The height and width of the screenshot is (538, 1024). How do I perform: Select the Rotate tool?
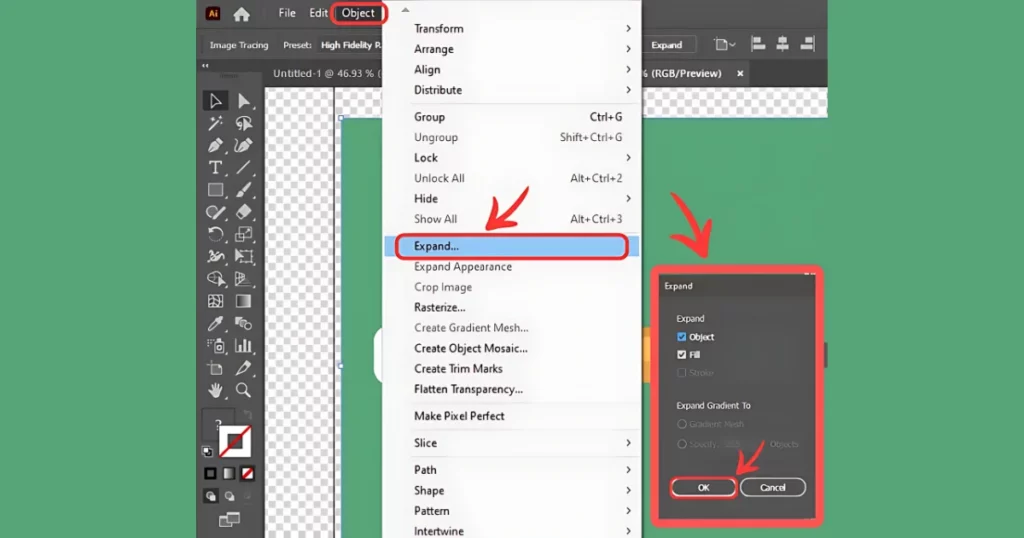click(x=216, y=234)
